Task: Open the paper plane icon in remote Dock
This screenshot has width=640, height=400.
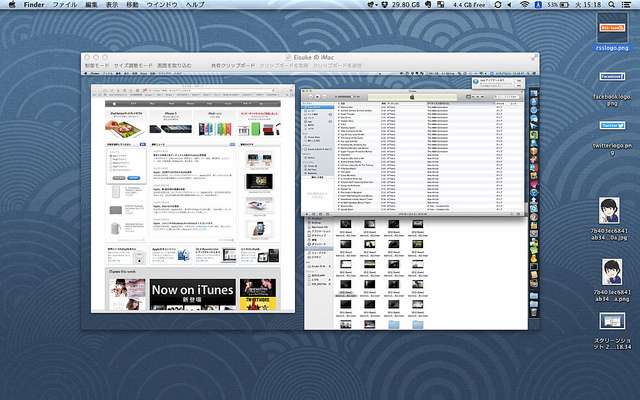Action: (x=533, y=127)
